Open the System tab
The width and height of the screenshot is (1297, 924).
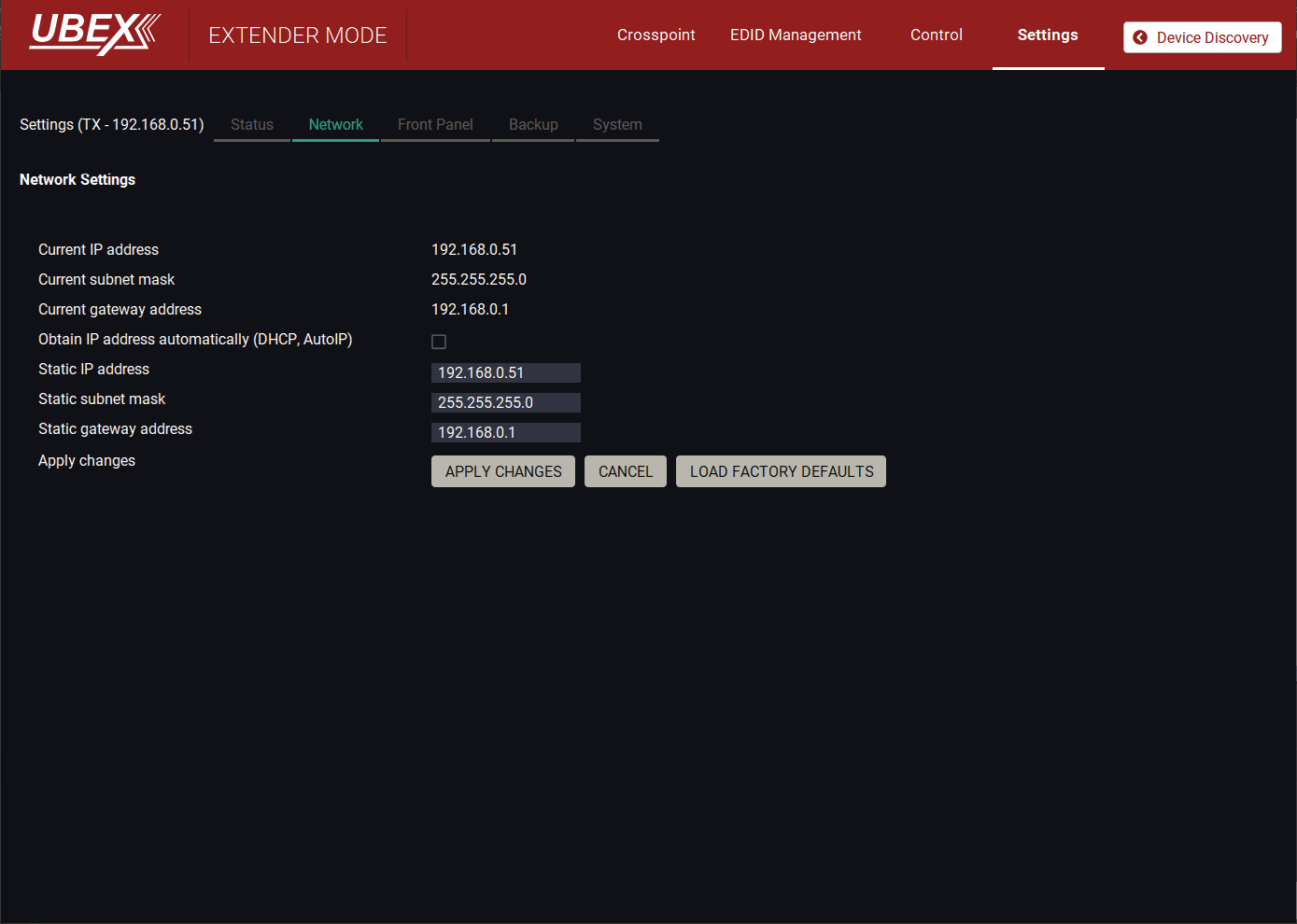click(x=617, y=125)
